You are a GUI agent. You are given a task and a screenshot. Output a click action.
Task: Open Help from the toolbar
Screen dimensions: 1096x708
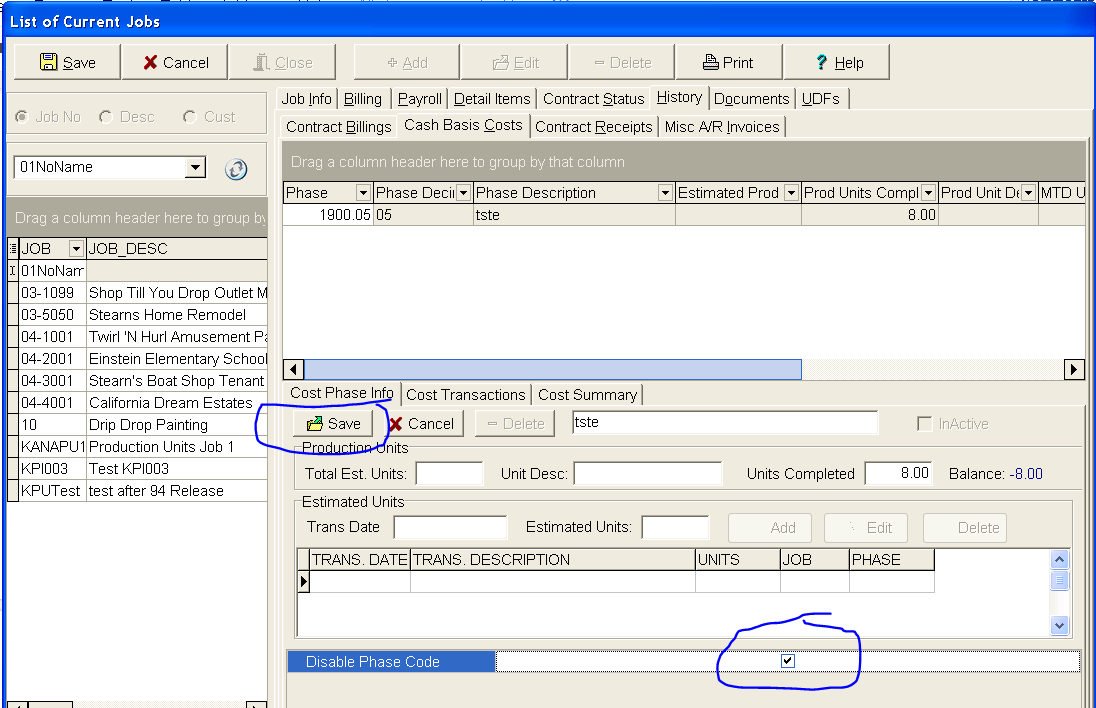pyautogui.click(x=837, y=62)
